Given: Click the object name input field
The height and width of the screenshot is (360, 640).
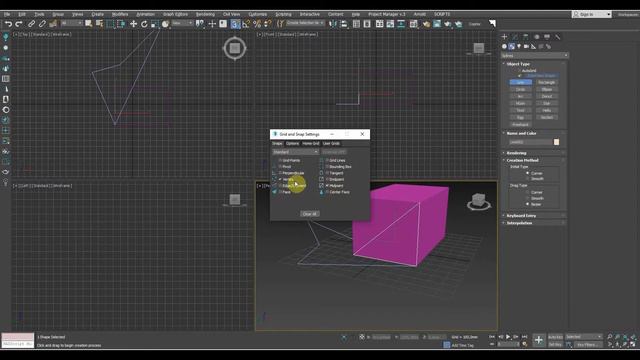Looking at the screenshot, I should click(x=530, y=142).
